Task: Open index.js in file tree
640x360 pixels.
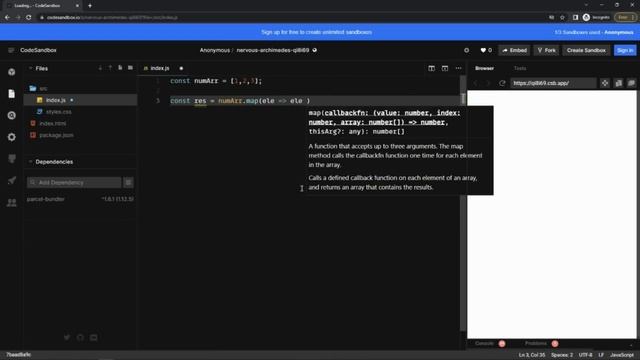Action: click(x=80, y=100)
